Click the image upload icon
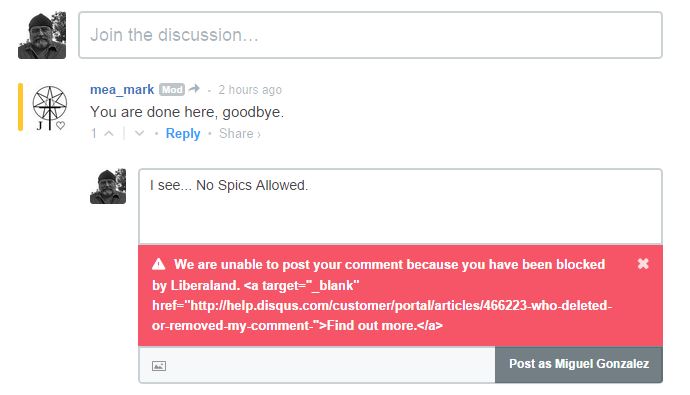 click(x=159, y=366)
